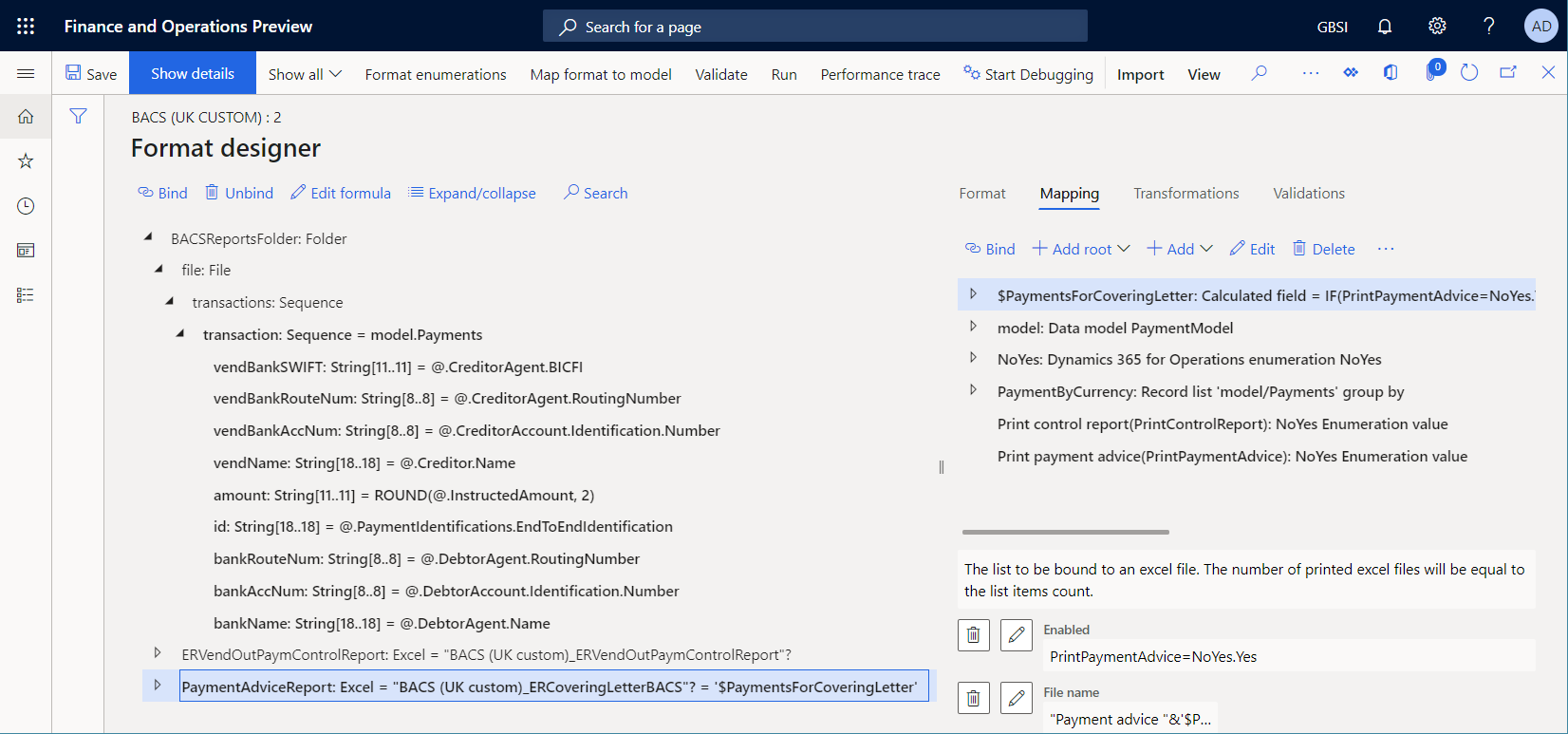Switch to the Validations tab
The image size is (1568, 734).
1309,193
